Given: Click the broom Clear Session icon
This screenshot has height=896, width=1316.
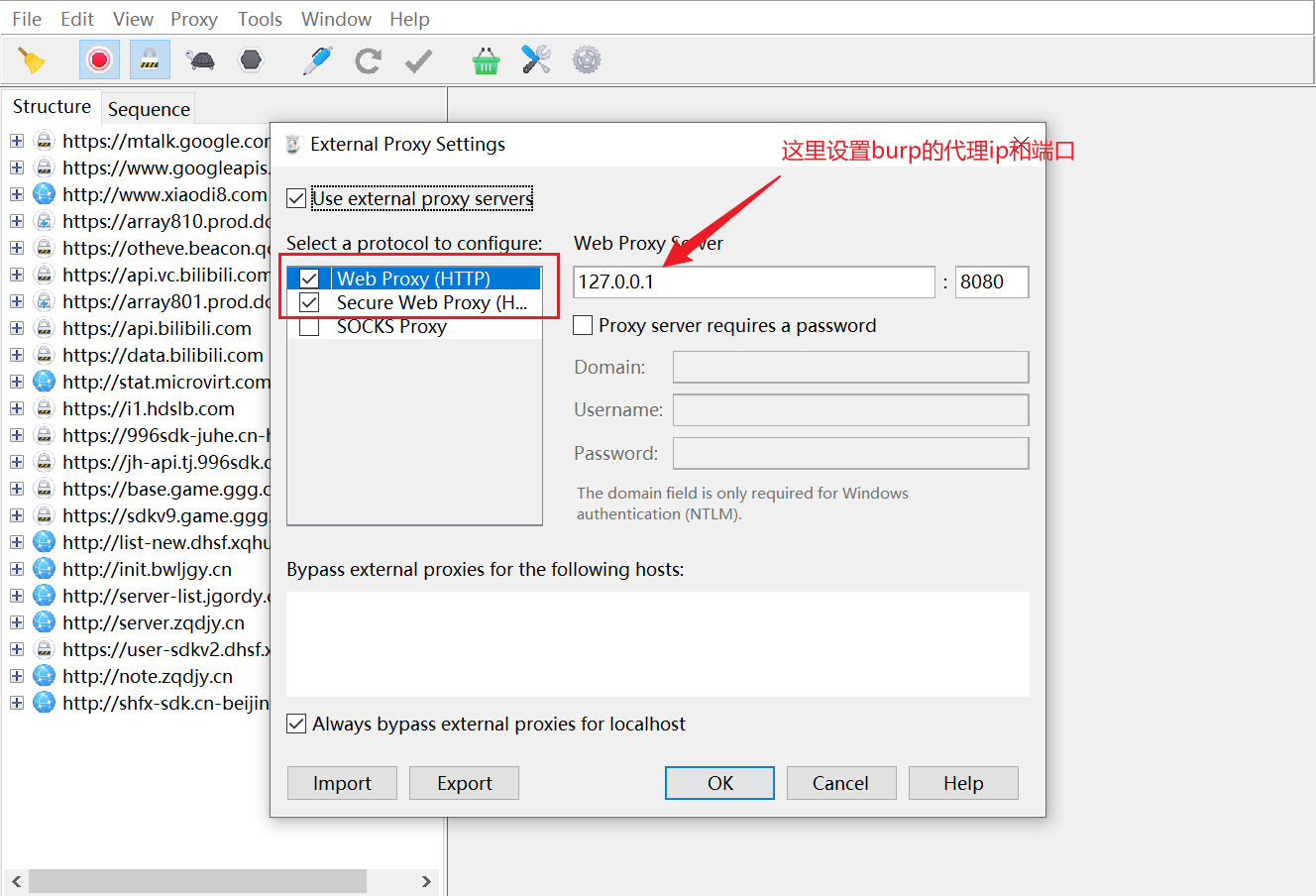Looking at the screenshot, I should click(x=32, y=60).
